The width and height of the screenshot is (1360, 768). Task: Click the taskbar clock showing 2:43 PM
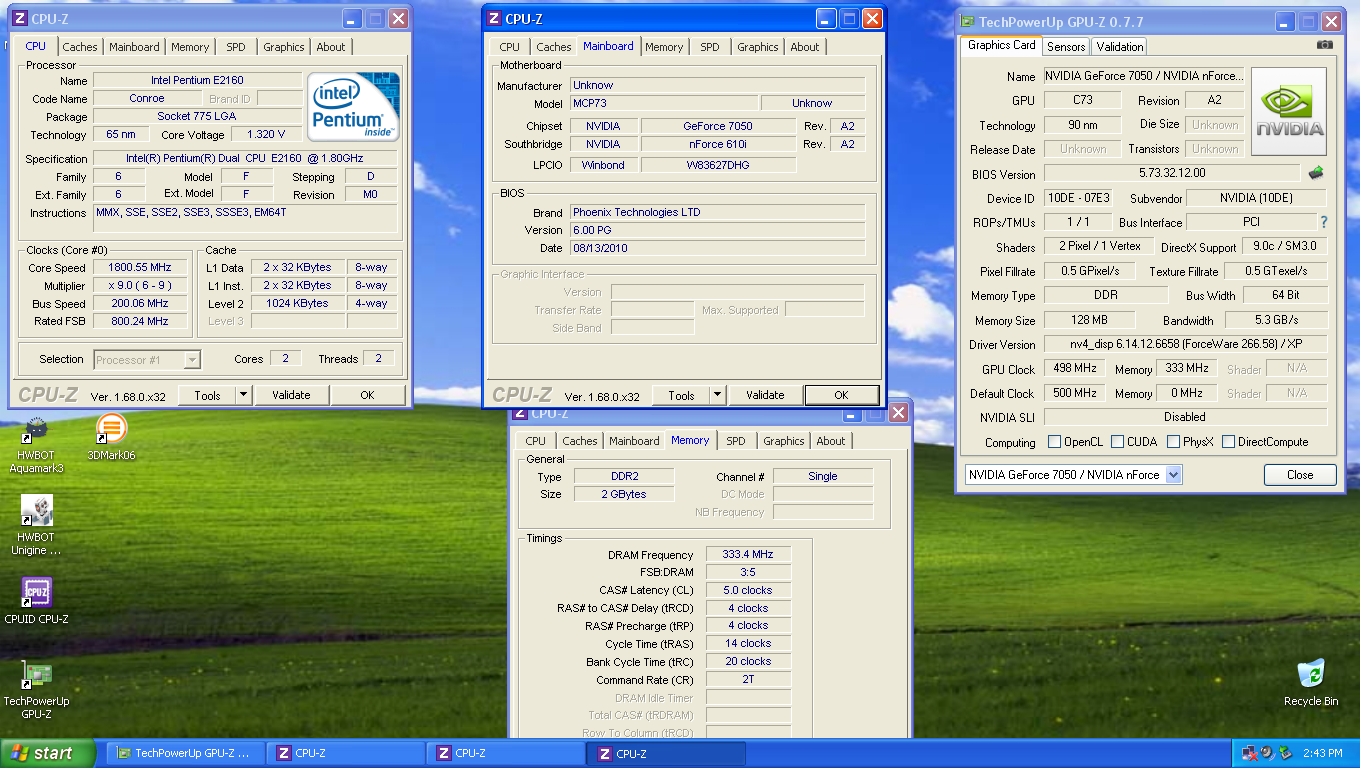(x=1323, y=753)
